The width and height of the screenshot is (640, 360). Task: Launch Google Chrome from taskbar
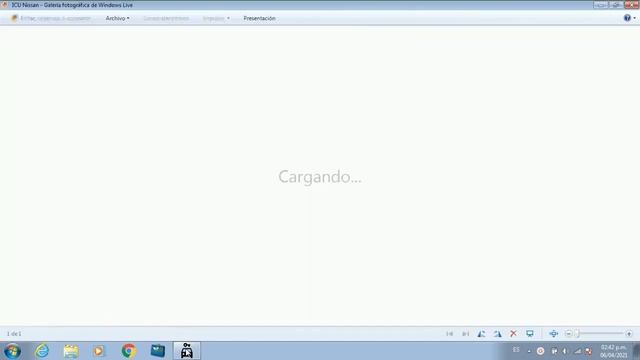129,351
